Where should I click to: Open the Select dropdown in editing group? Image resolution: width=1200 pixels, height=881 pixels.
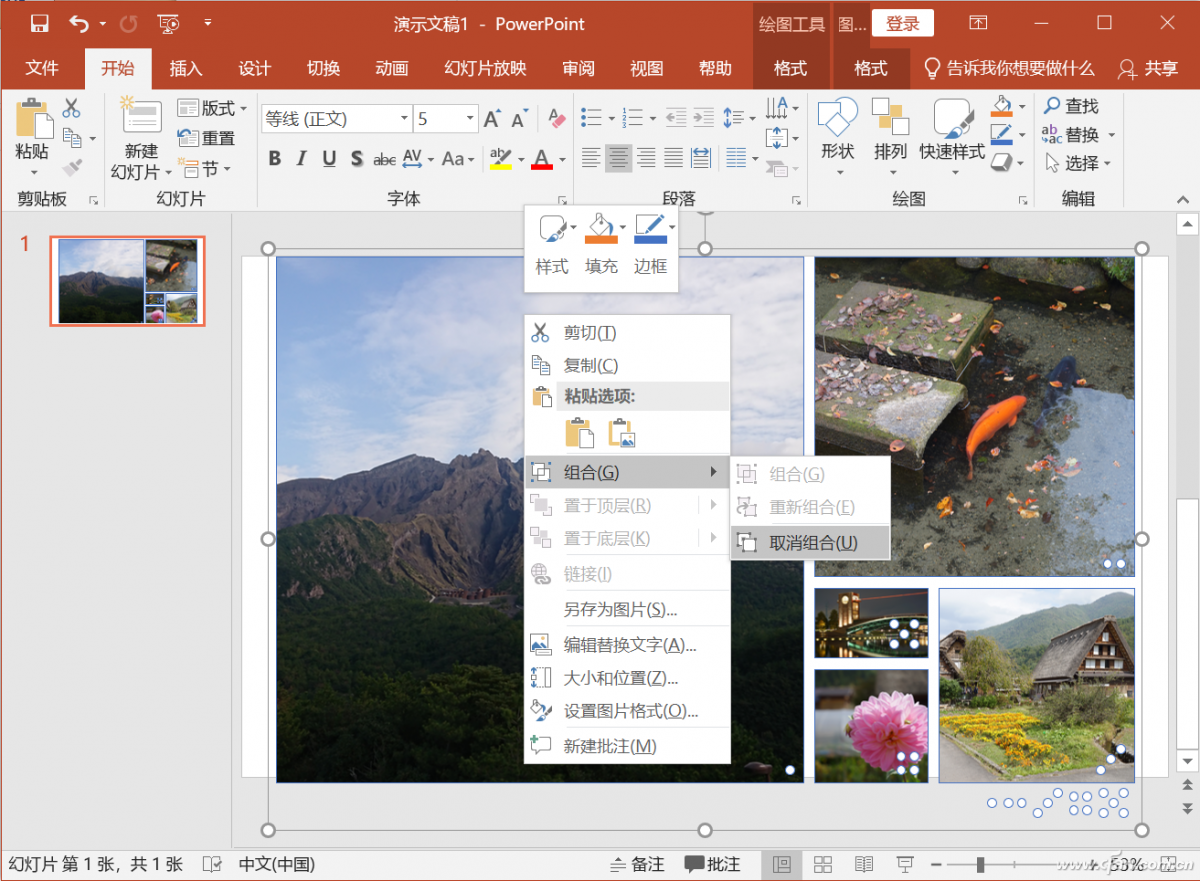click(x=1079, y=163)
